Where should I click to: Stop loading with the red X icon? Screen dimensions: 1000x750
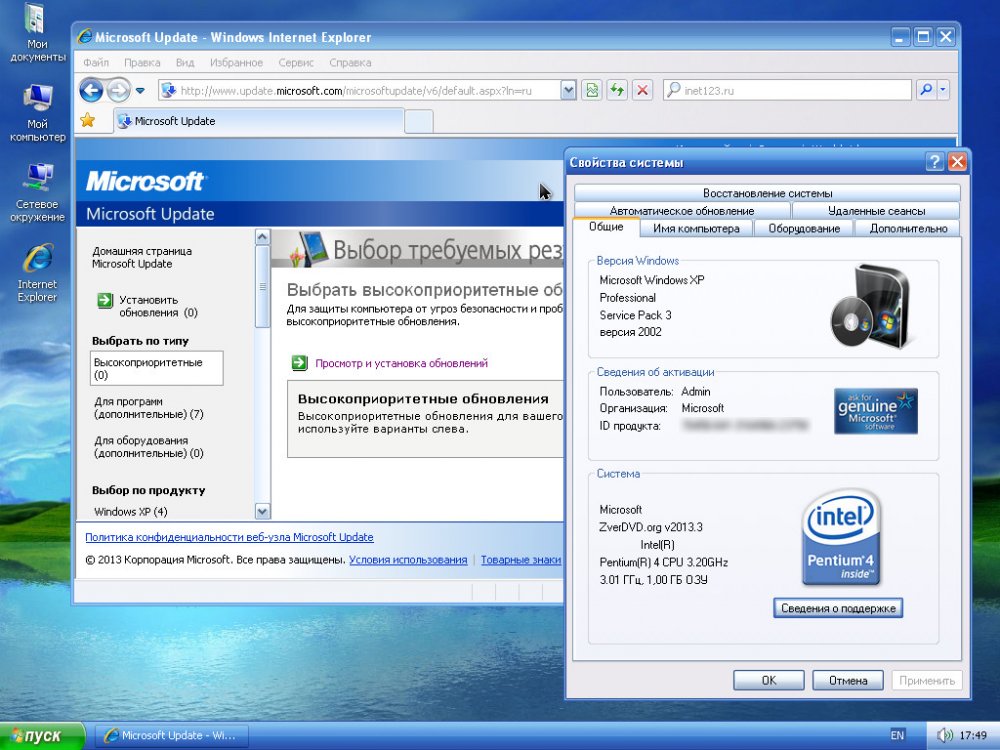[x=642, y=91]
